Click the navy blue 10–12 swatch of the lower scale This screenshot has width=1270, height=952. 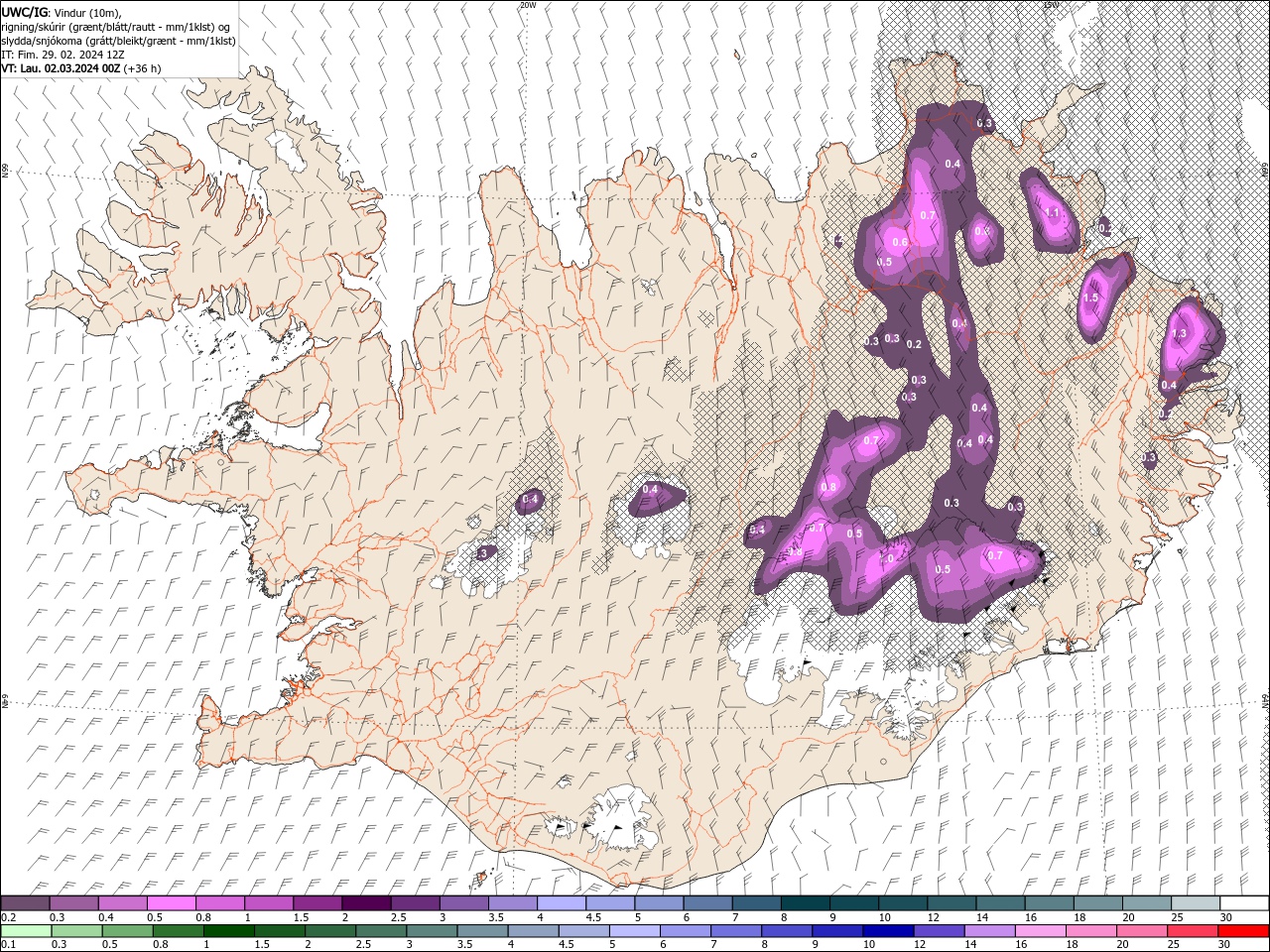(x=888, y=931)
